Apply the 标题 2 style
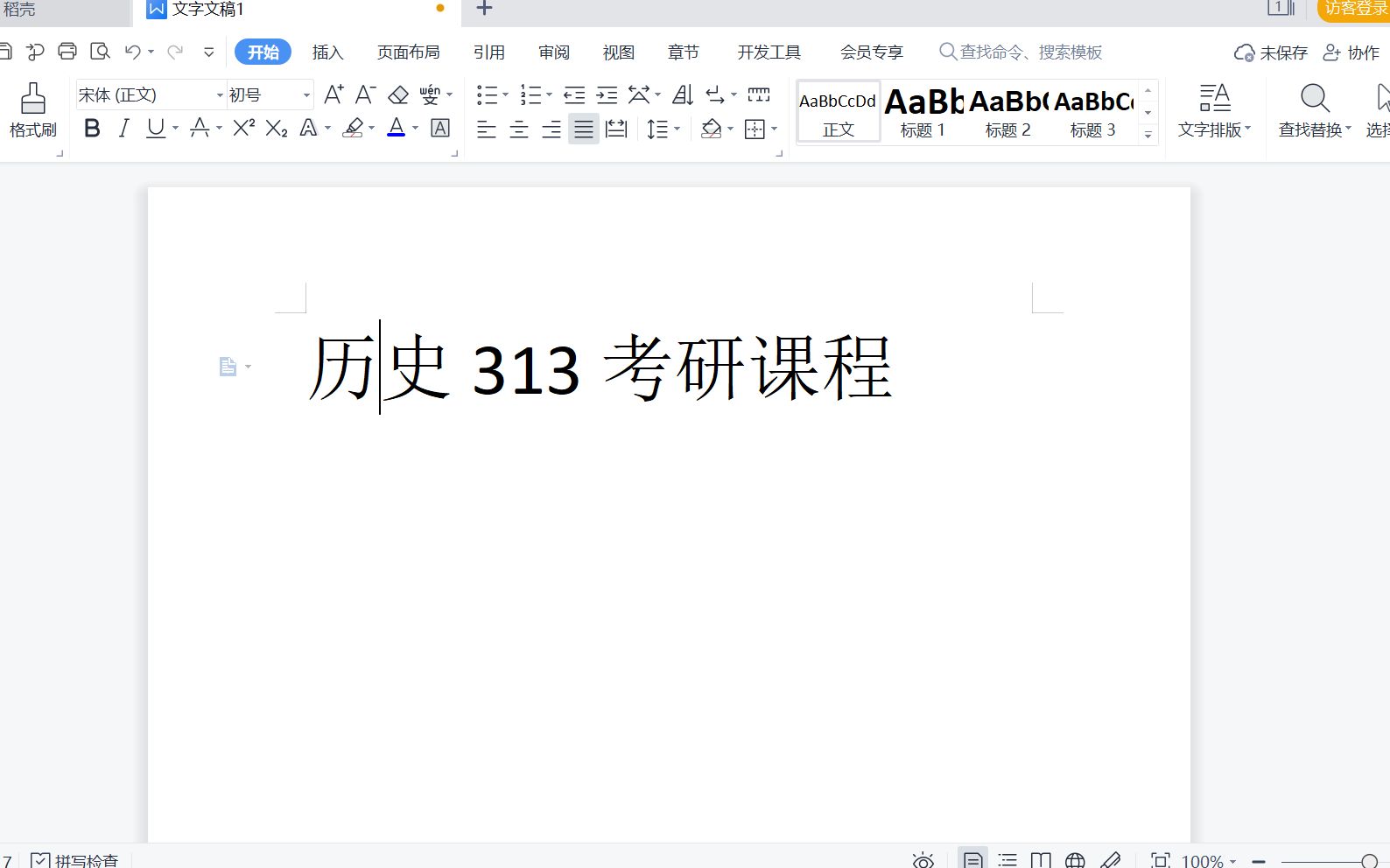The image size is (1390, 868). [1007, 112]
